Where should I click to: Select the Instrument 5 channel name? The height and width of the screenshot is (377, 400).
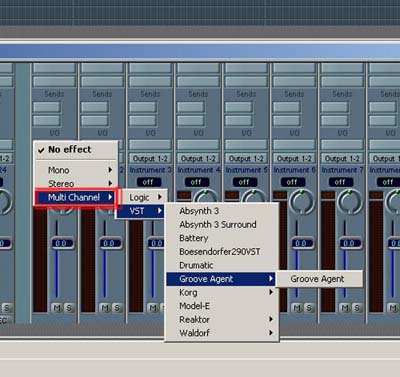pos(247,170)
